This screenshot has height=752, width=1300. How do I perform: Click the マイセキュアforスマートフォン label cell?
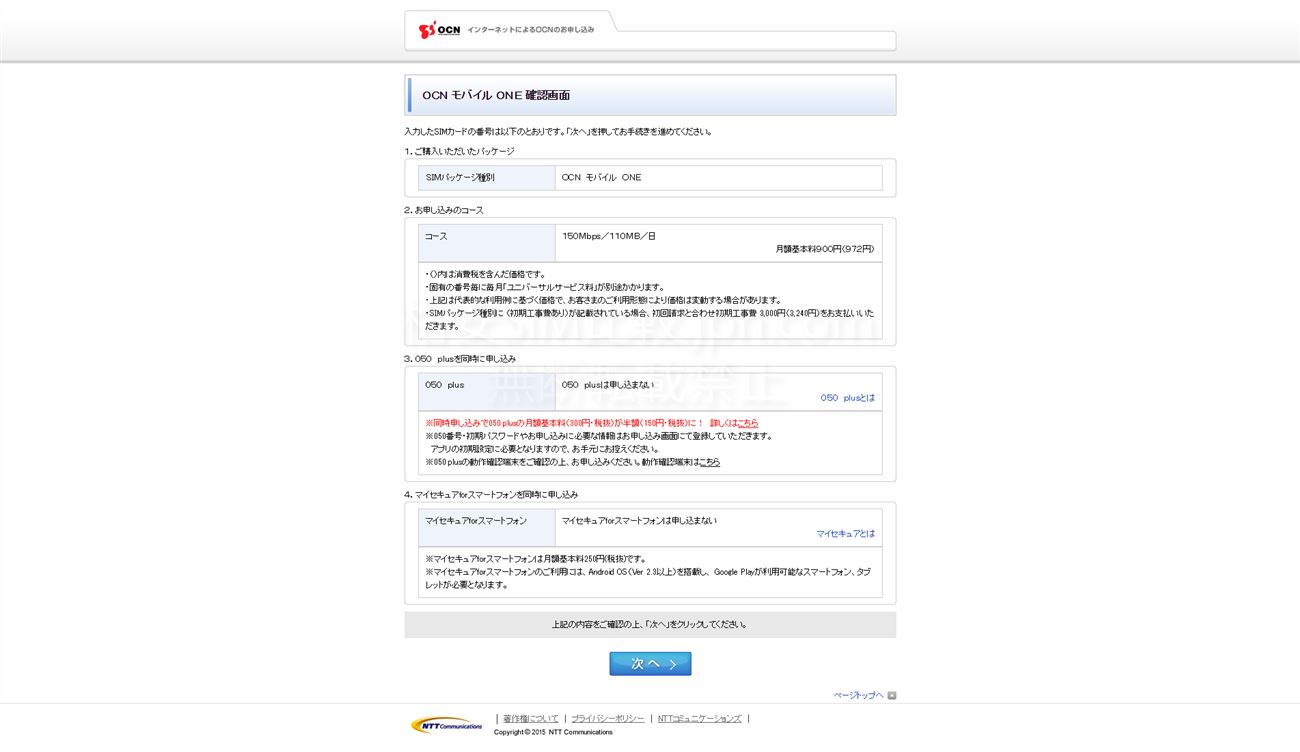(487, 528)
